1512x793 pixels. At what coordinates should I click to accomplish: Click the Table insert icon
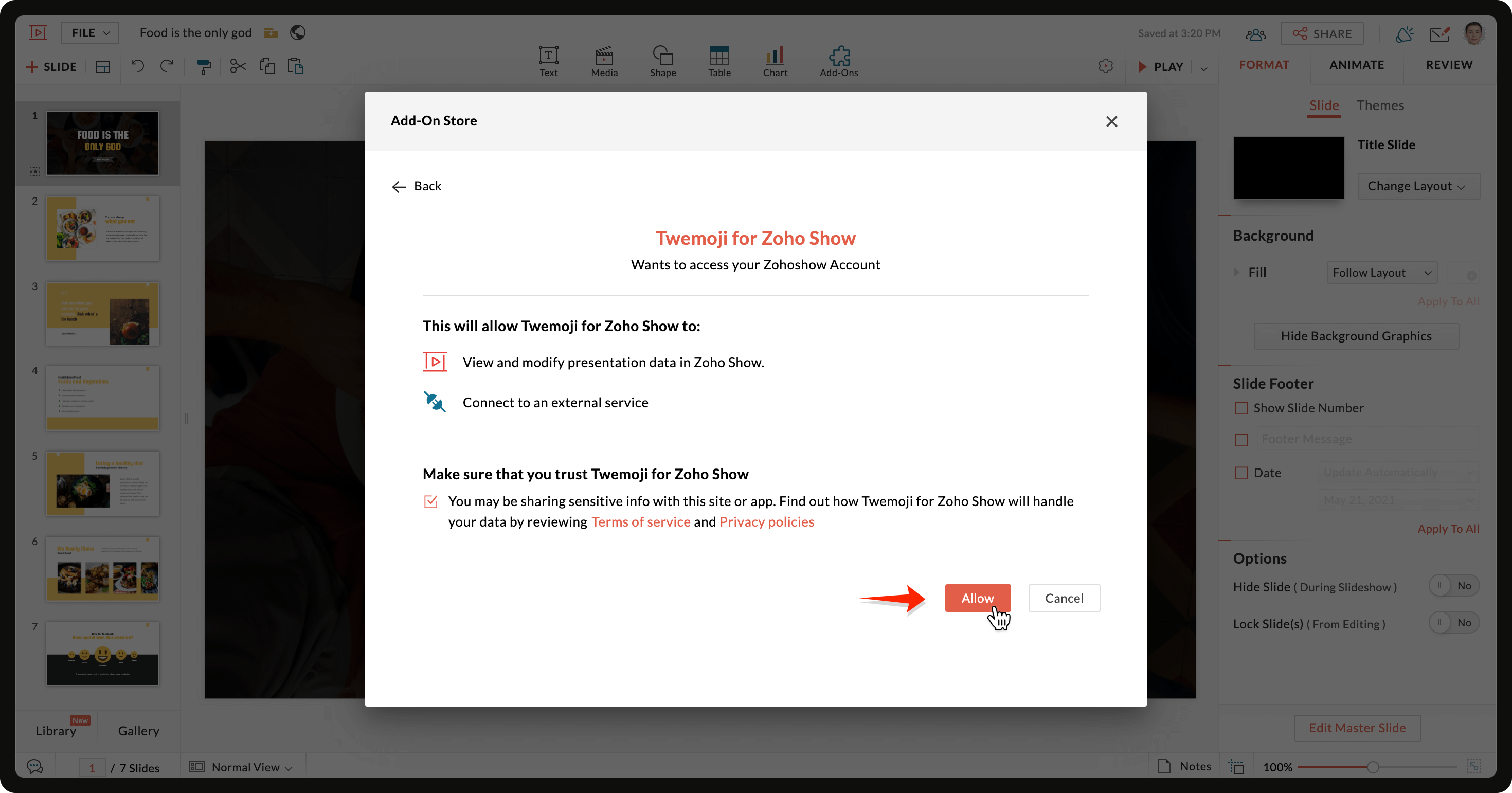[719, 61]
